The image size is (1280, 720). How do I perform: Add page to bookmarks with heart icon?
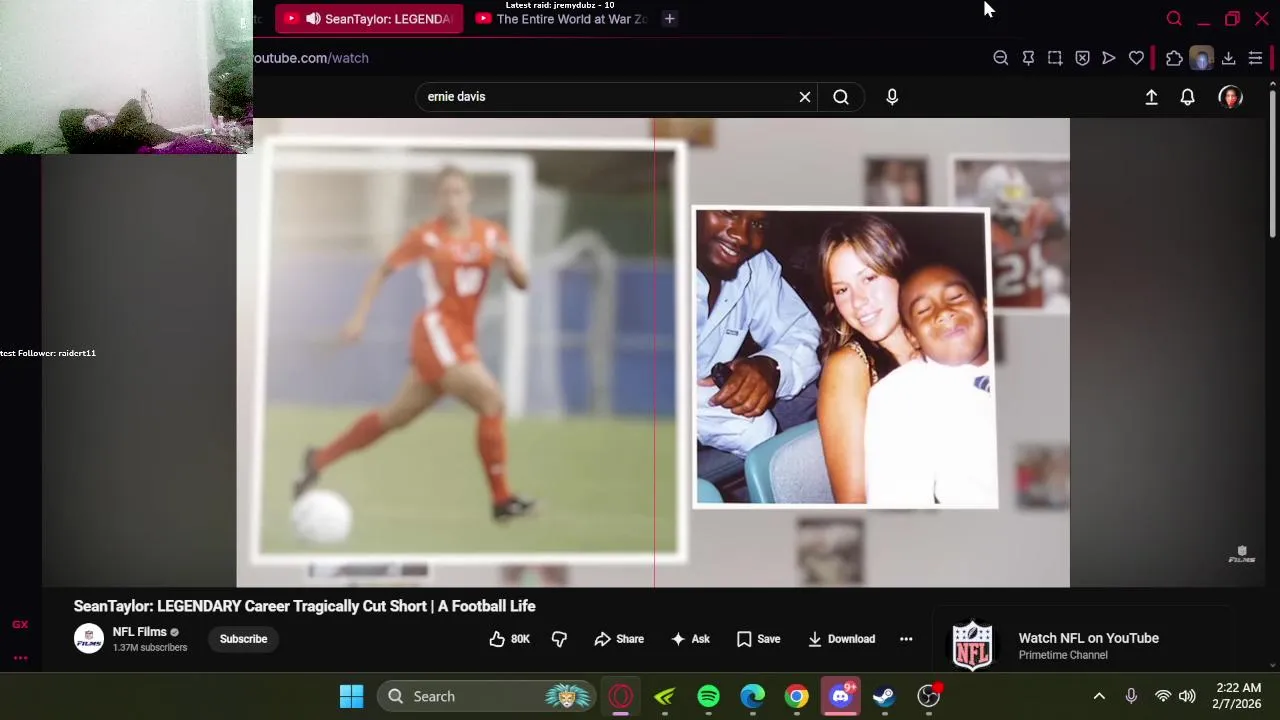(x=1136, y=58)
